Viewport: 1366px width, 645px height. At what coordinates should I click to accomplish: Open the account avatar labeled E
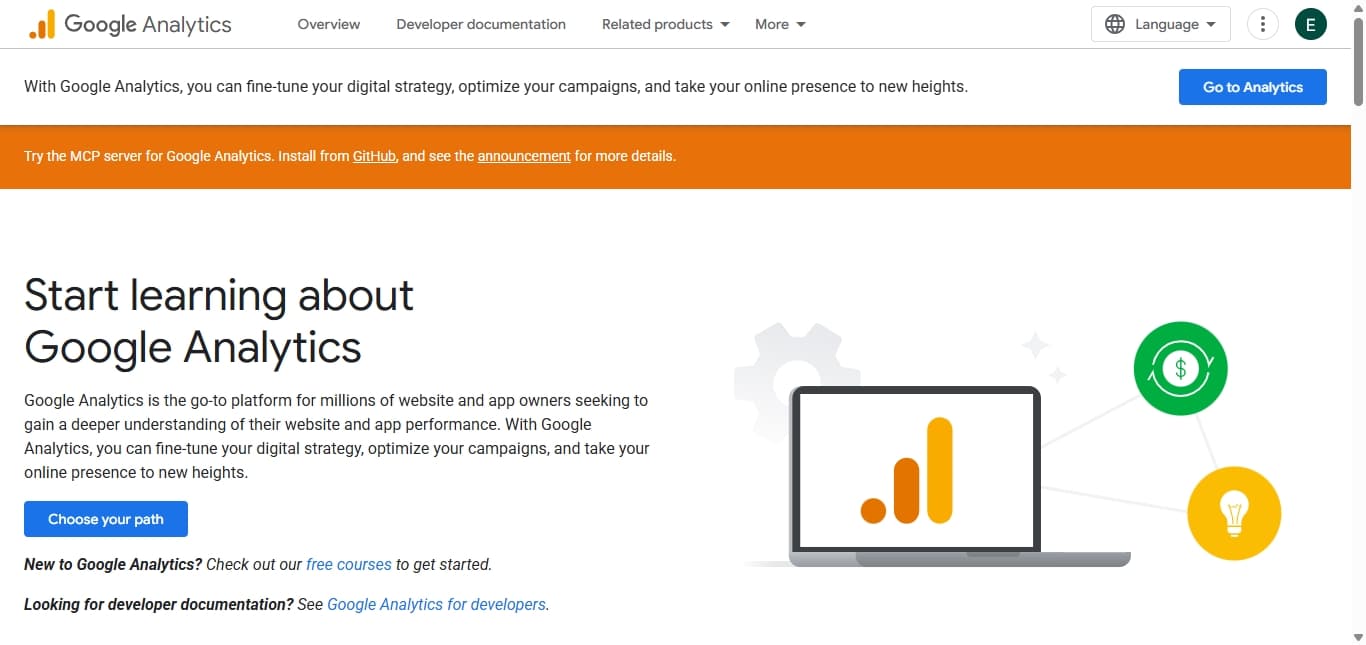1310,24
